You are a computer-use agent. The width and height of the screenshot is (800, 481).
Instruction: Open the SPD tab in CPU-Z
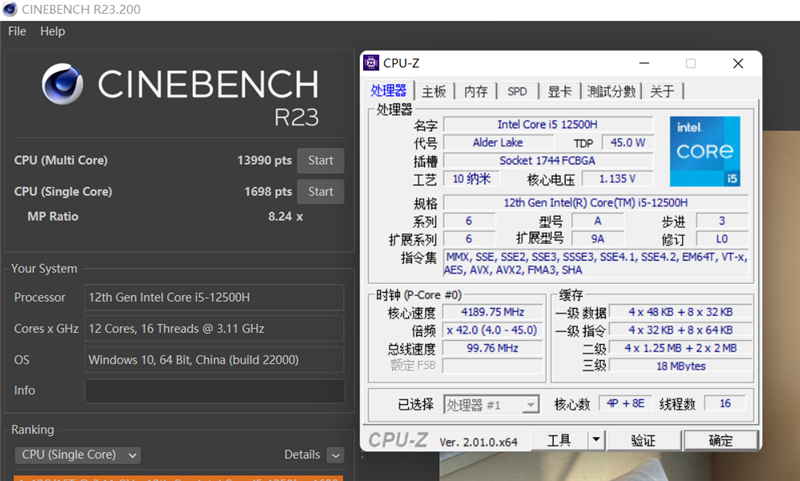point(517,91)
